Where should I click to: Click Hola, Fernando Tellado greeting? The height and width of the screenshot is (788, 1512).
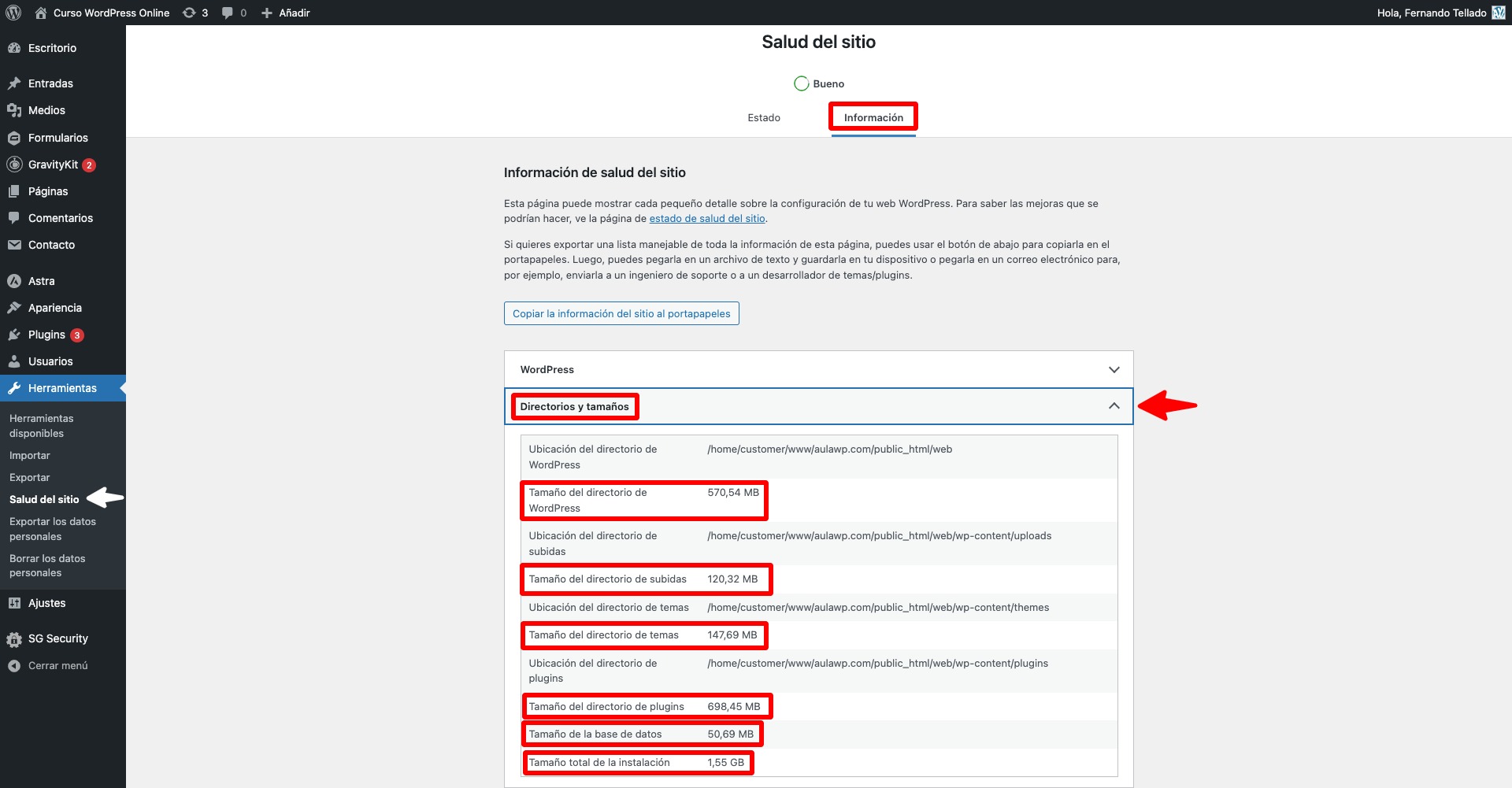coord(1432,13)
